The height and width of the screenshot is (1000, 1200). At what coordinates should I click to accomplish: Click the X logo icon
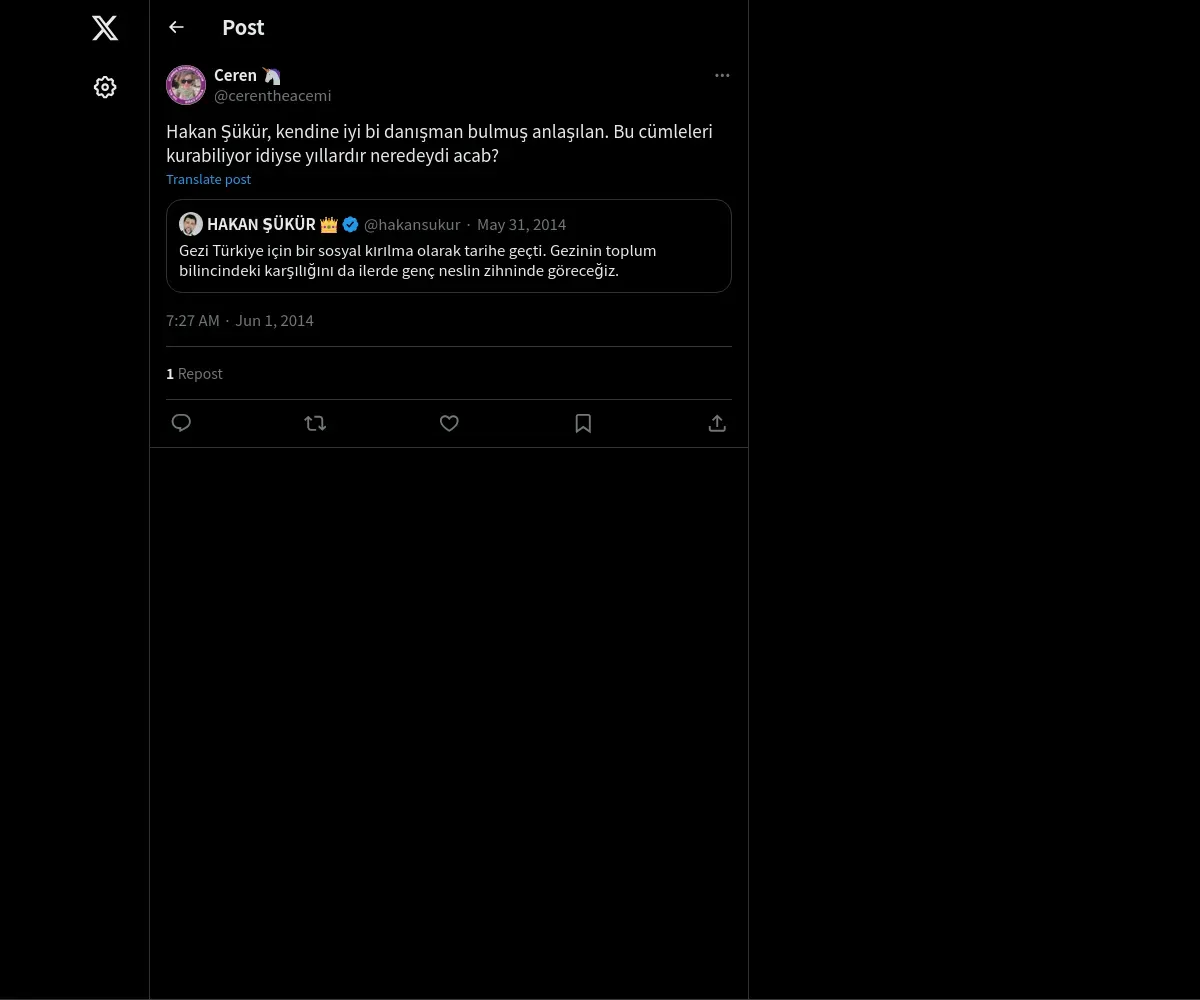coord(105,28)
